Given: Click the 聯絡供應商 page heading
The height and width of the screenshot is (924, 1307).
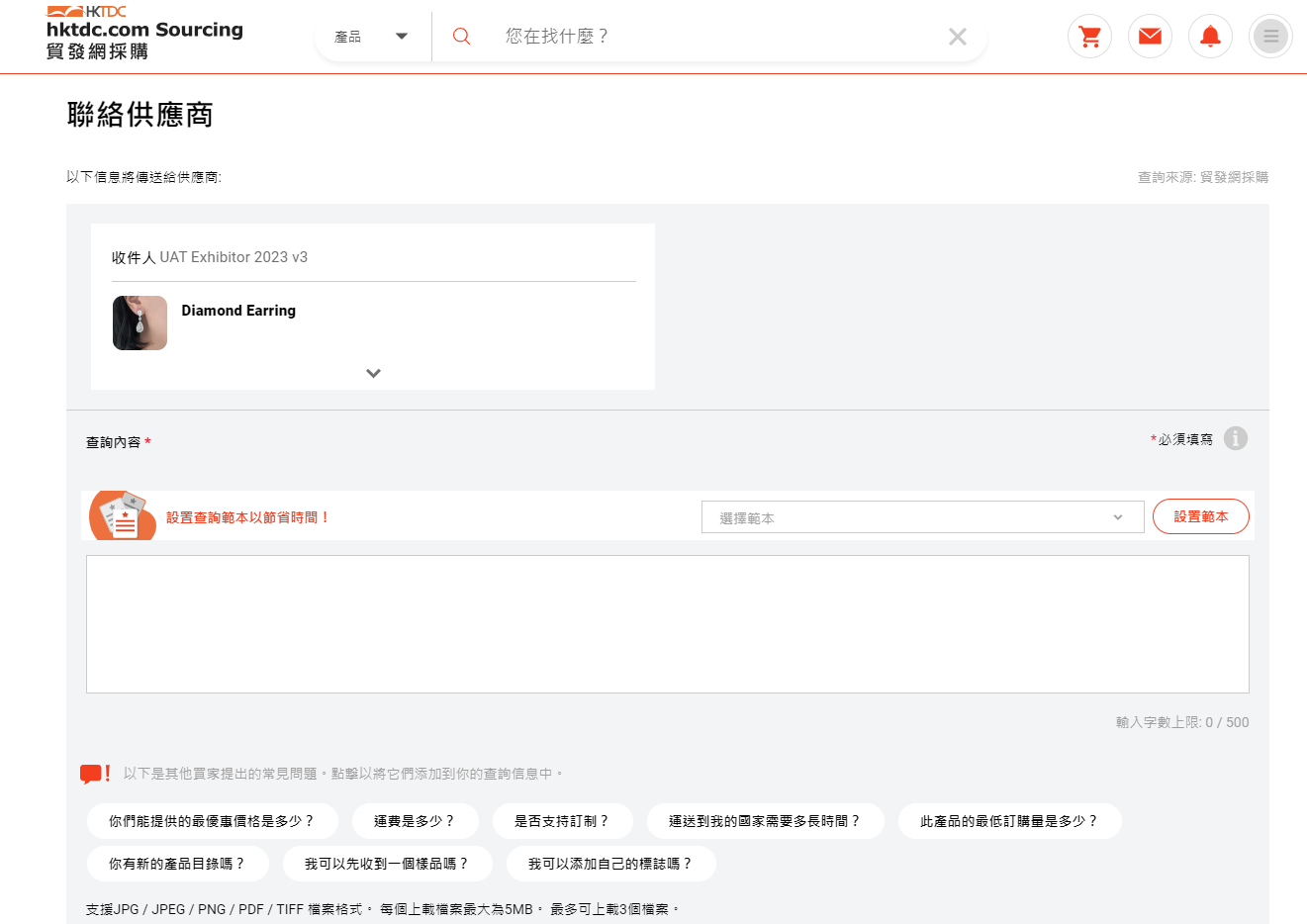Looking at the screenshot, I should click(x=140, y=115).
